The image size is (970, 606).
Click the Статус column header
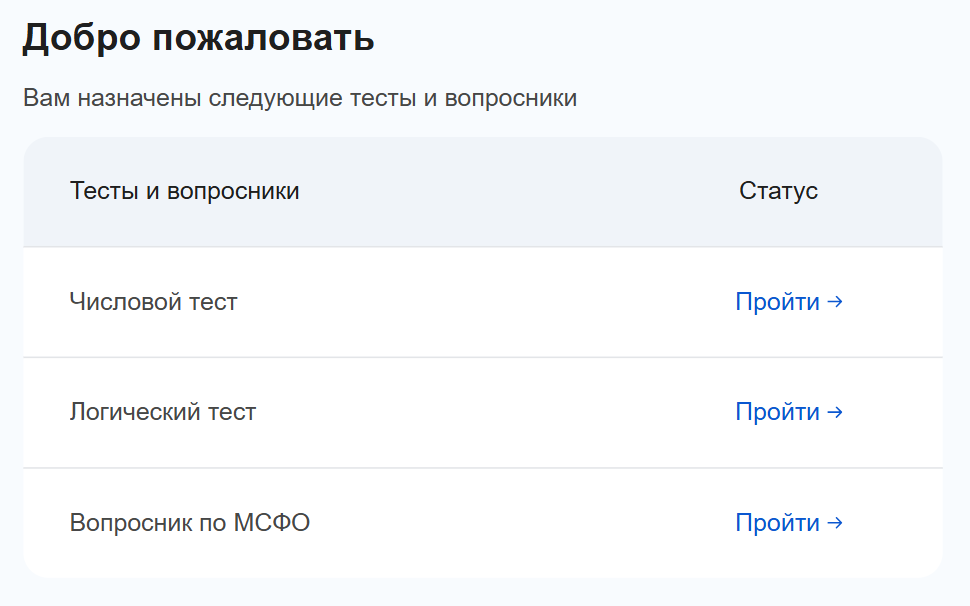777,190
